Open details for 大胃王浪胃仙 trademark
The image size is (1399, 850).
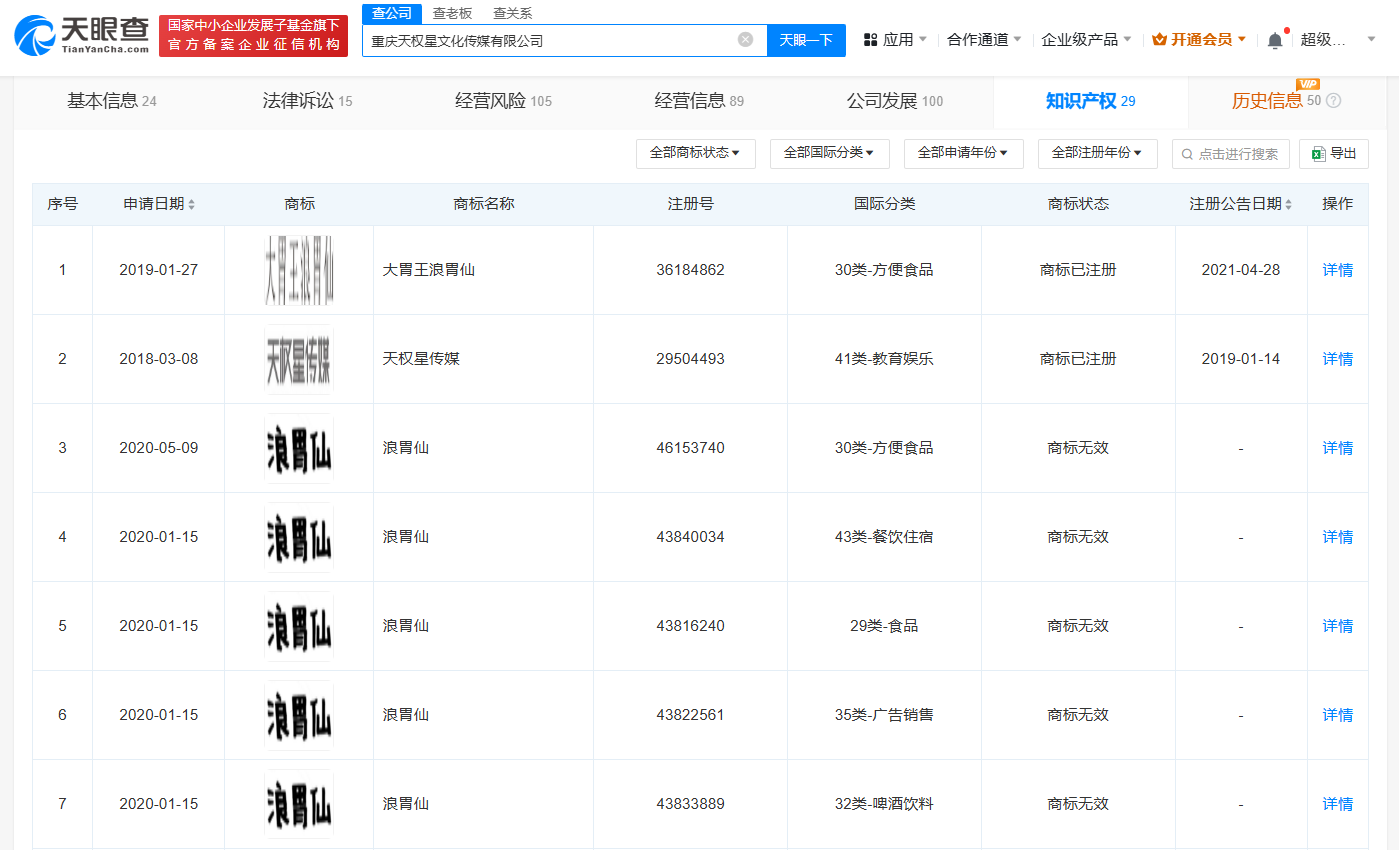[x=1337, y=270]
